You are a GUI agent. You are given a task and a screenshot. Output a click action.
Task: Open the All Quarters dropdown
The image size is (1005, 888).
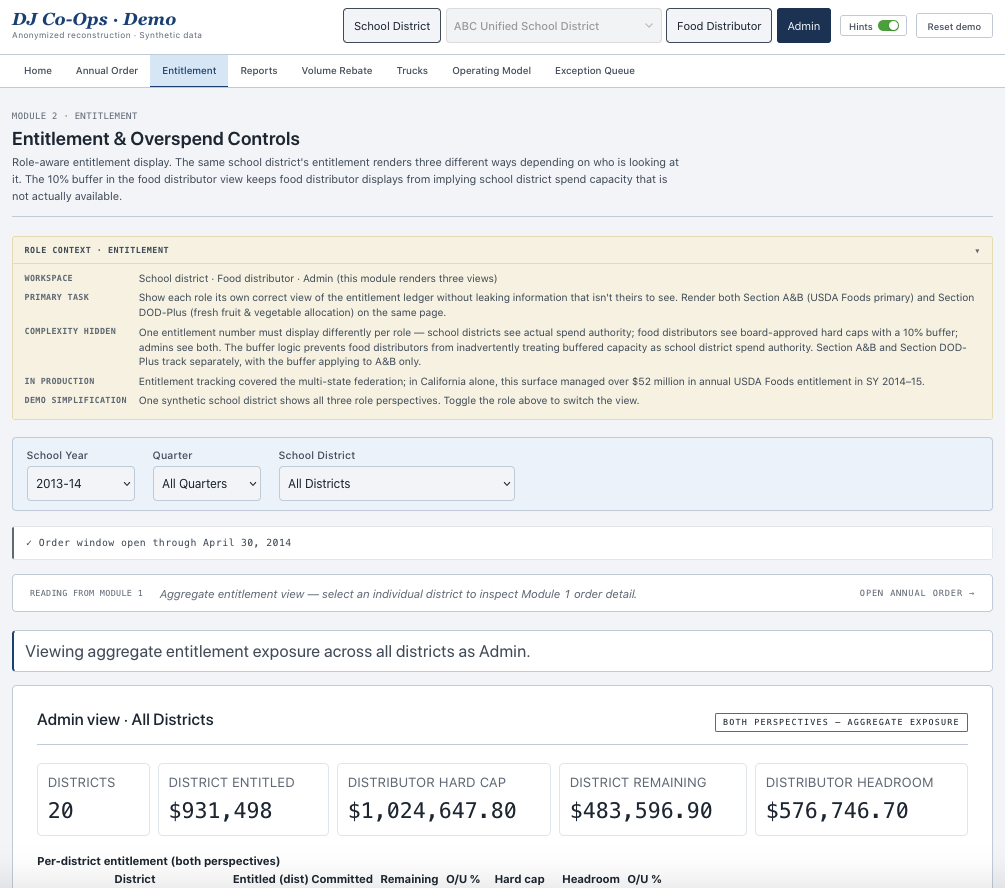click(x=206, y=483)
